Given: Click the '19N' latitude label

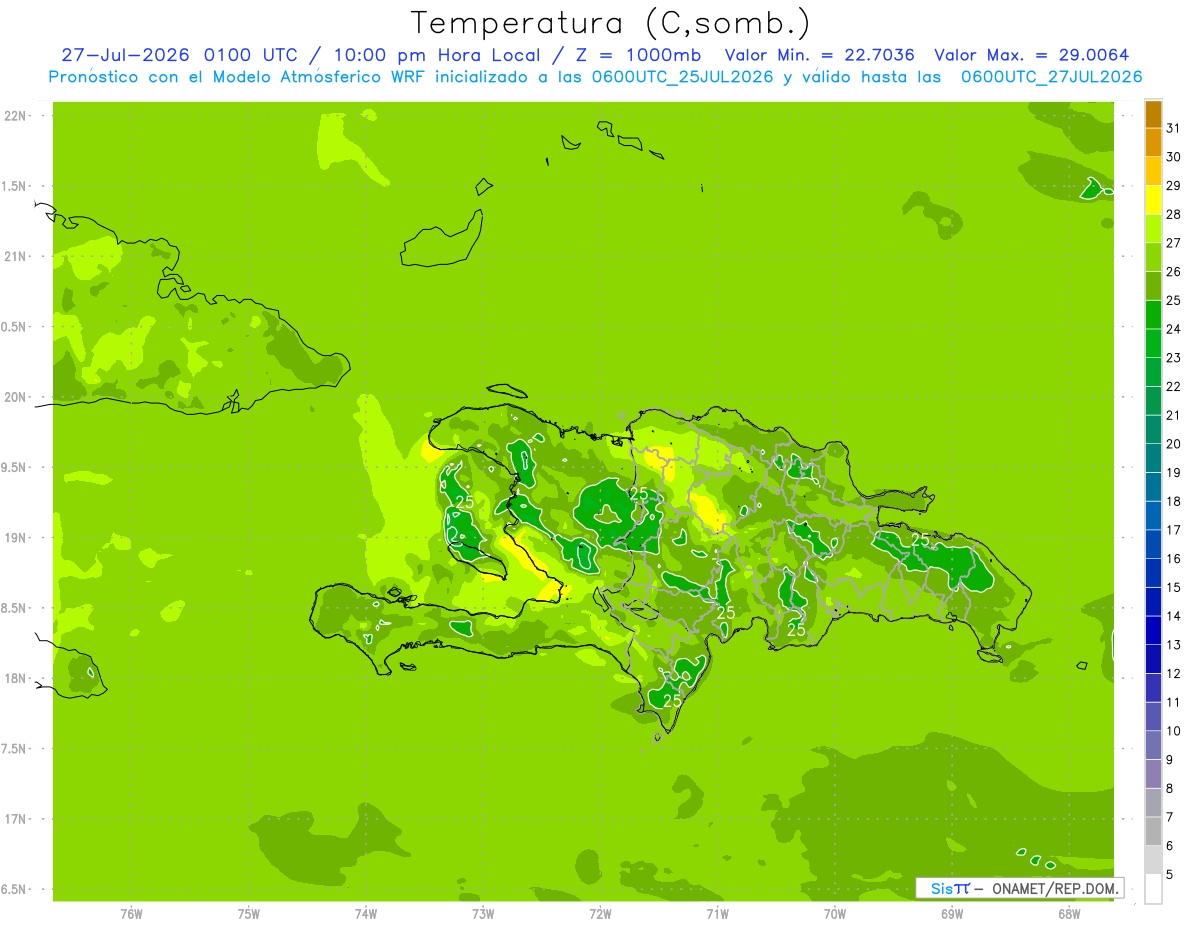Looking at the screenshot, I should [x=15, y=538].
